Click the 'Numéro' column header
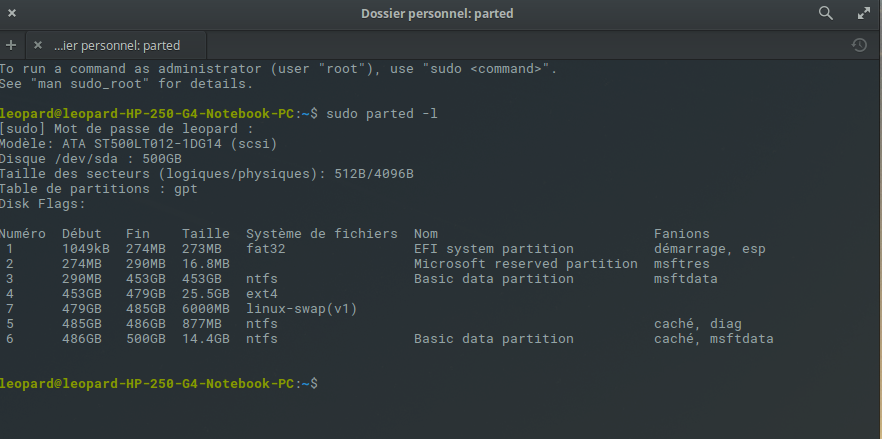The image size is (882, 439). coord(24,234)
